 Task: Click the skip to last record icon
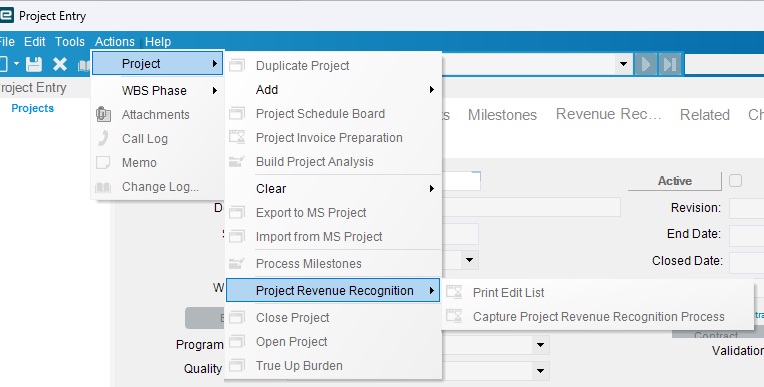click(670, 64)
